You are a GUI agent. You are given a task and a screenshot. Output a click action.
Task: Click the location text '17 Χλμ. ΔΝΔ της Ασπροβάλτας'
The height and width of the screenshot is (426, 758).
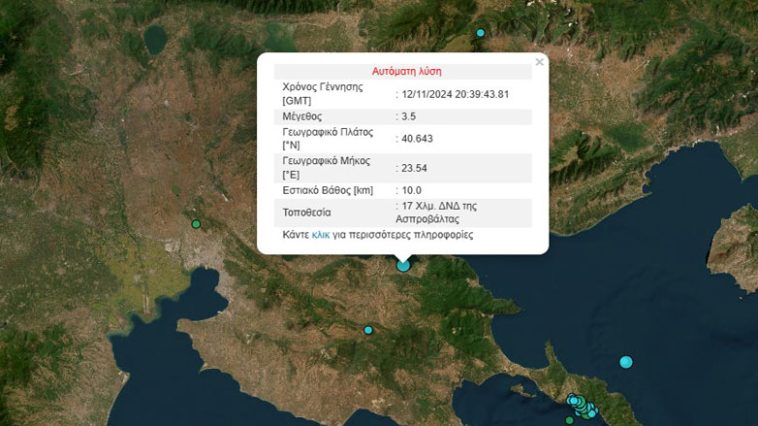[x=440, y=211]
